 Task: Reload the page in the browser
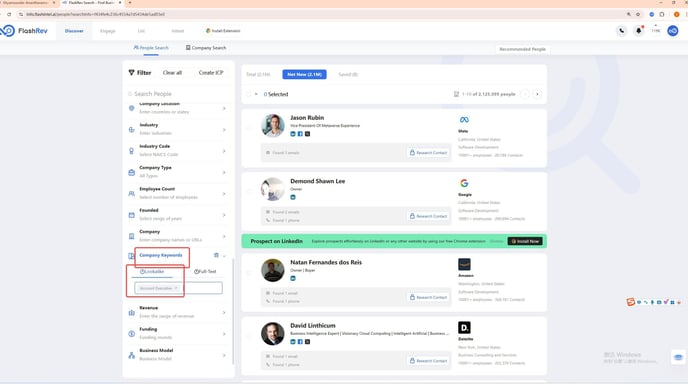coord(9,14)
